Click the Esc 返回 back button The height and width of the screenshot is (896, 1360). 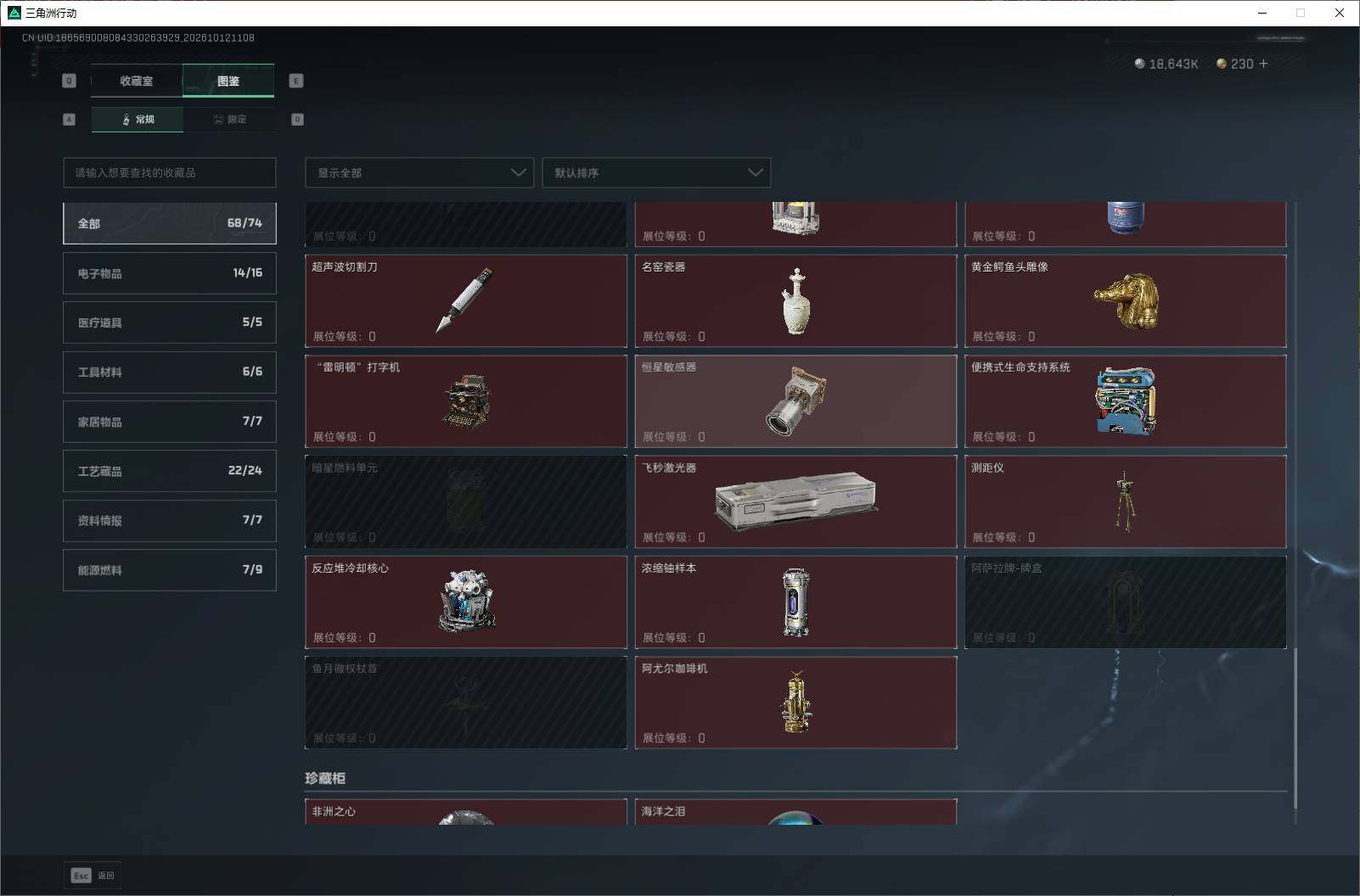point(93,876)
